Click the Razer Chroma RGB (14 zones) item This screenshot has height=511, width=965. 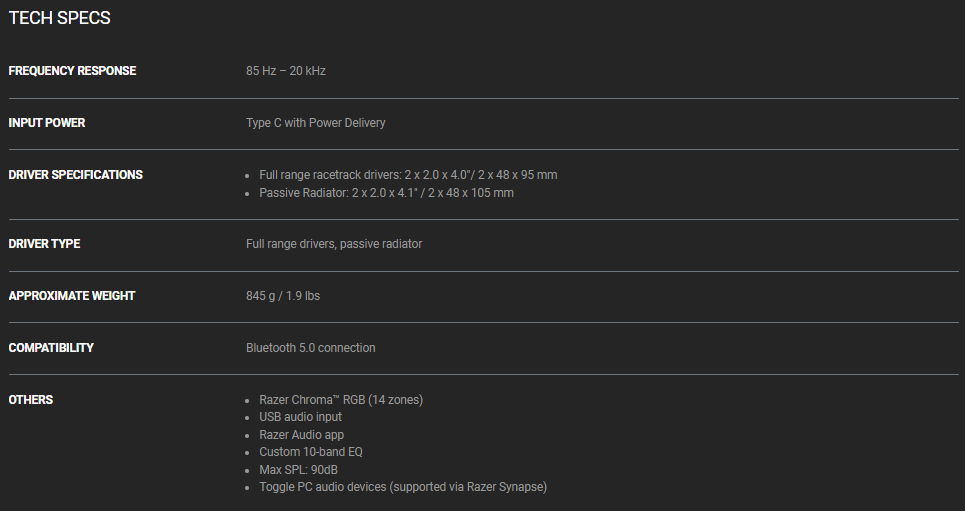coord(341,400)
